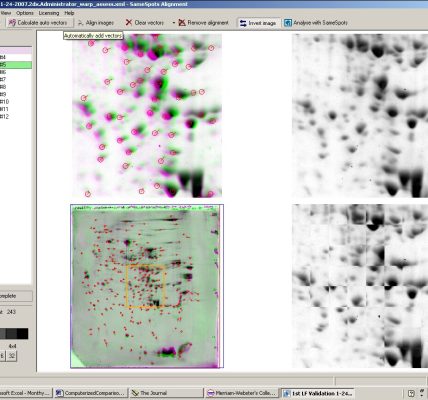The width and height of the screenshot is (428, 400).
Task: Click the upper right greyscale gel image
Action: click(x=360, y=115)
